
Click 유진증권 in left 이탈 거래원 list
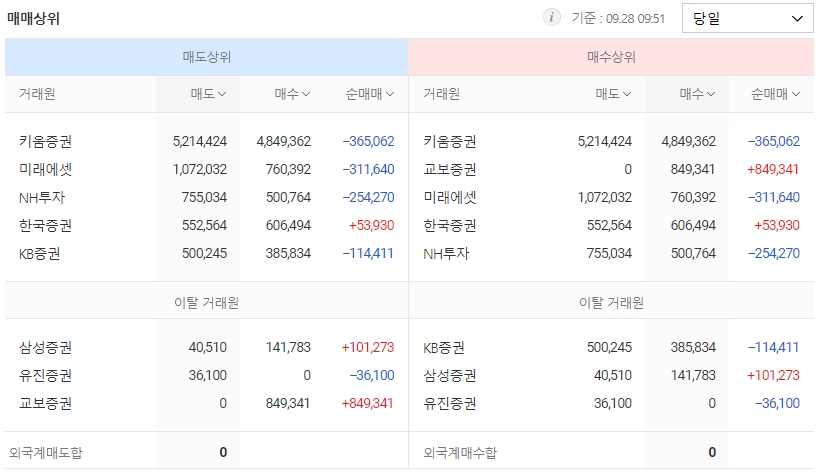[x=45, y=376]
